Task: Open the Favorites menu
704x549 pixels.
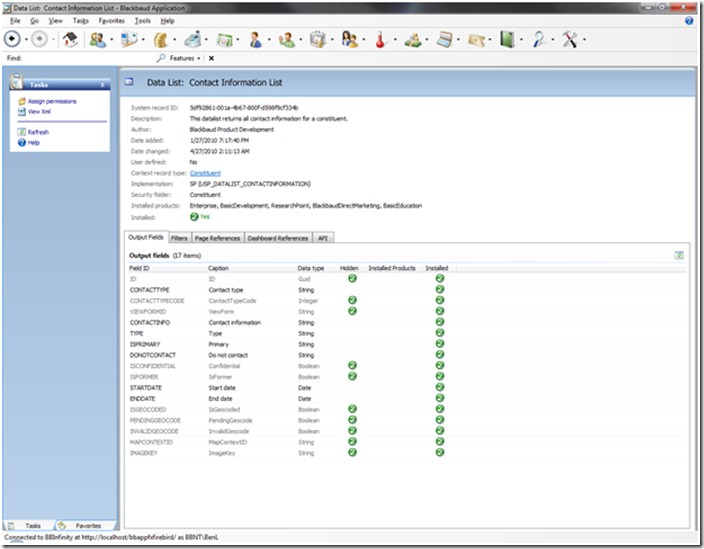Action: [x=111, y=20]
